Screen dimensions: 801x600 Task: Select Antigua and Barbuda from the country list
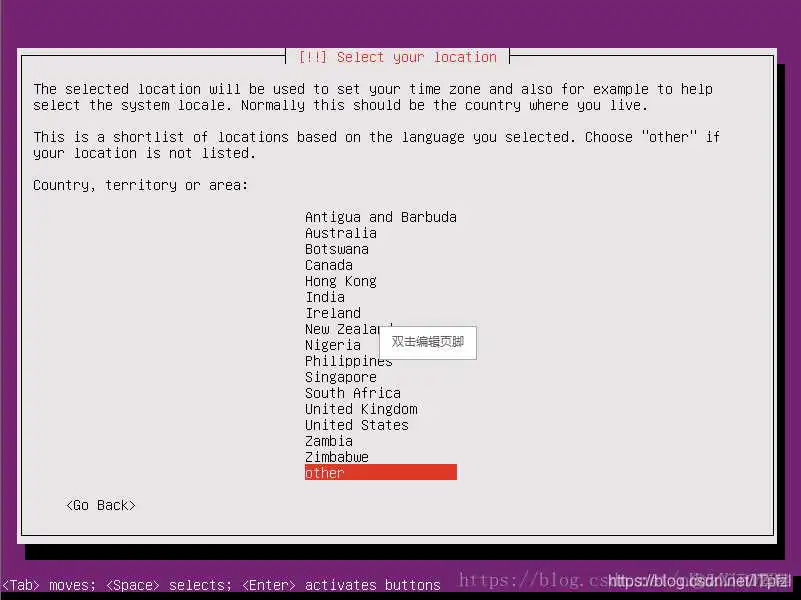[x=380, y=216]
